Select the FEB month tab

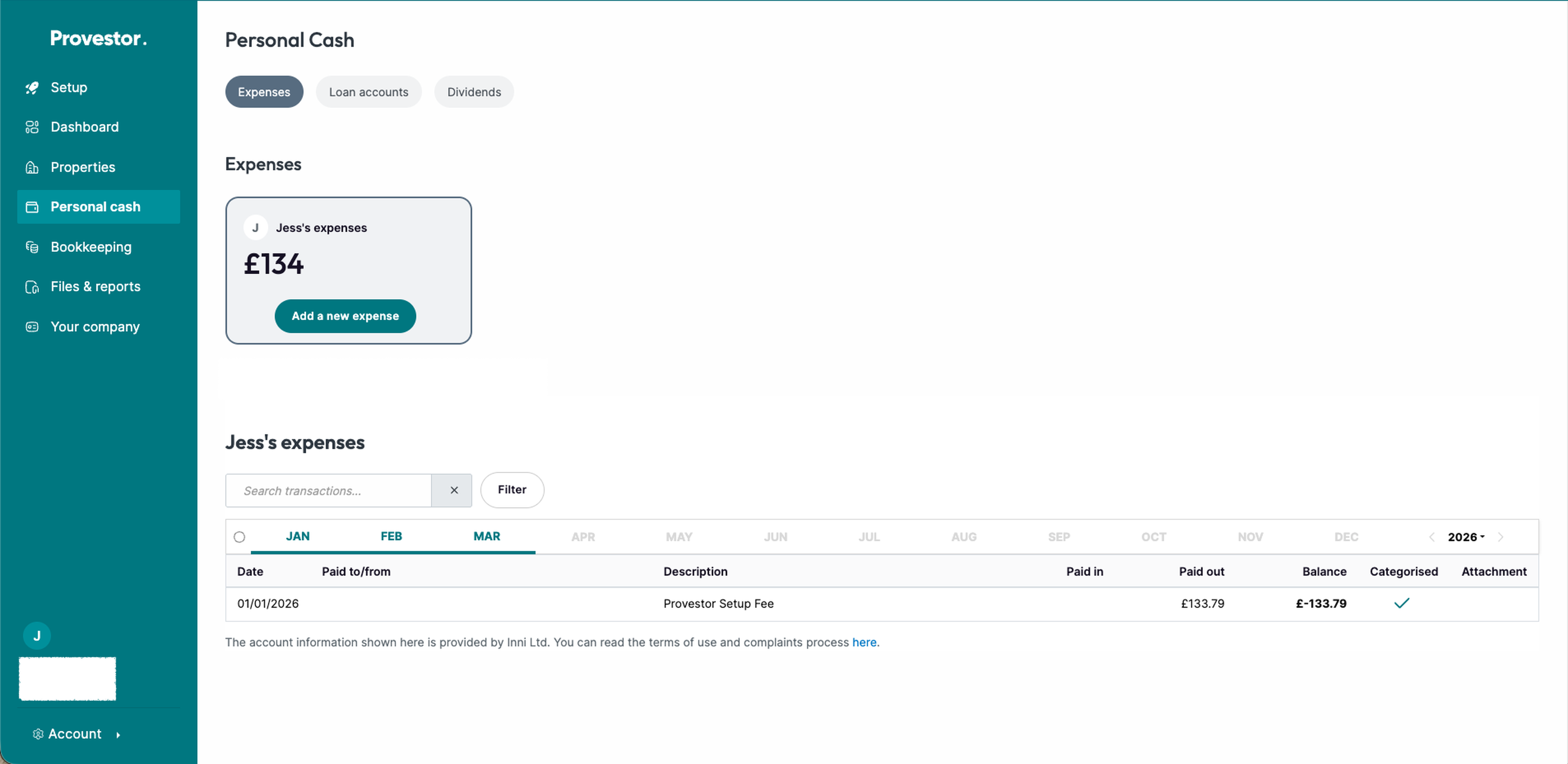[391, 537]
